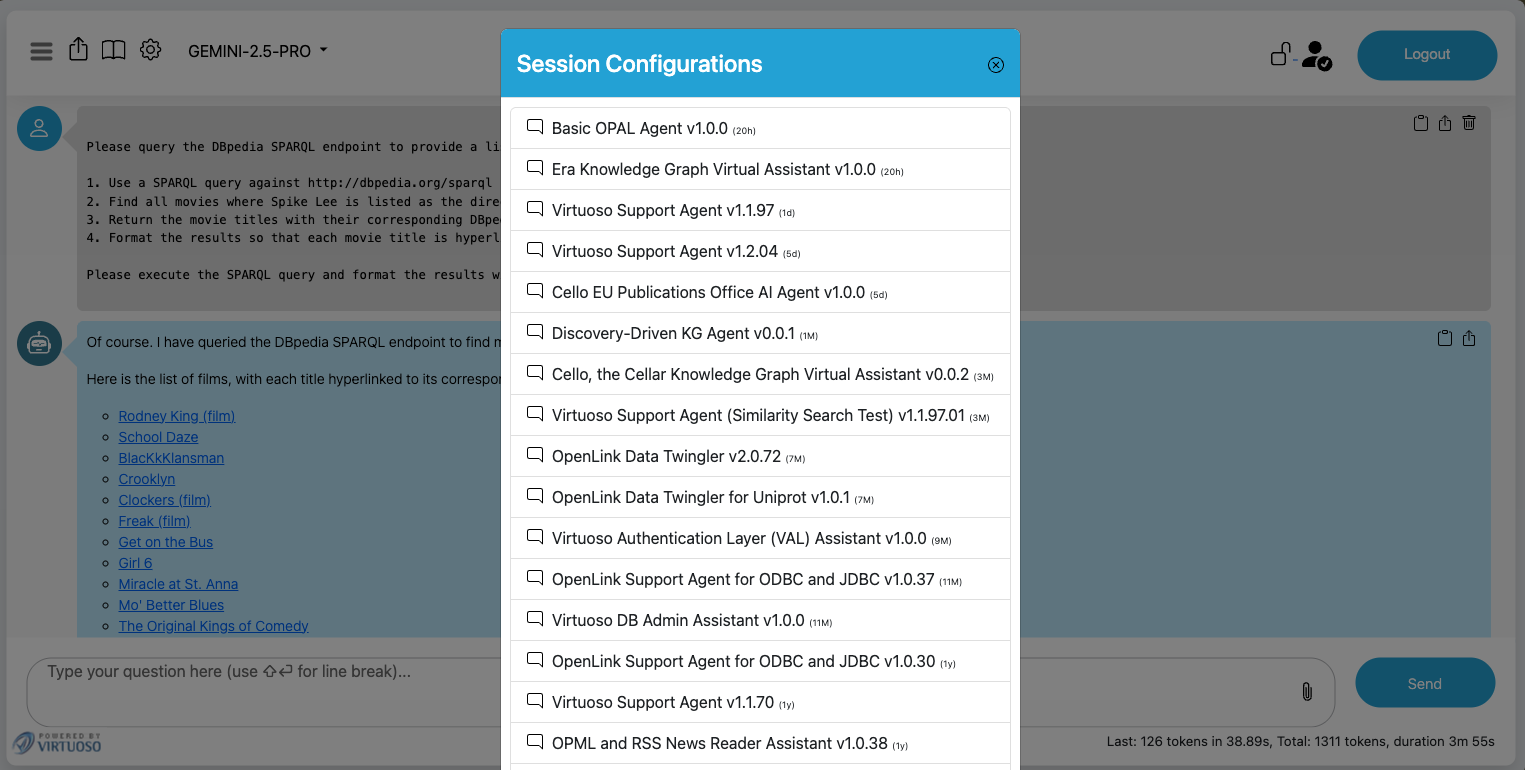Open the BlacKkKlansman link
The width and height of the screenshot is (1525, 770).
pyautogui.click(x=171, y=458)
